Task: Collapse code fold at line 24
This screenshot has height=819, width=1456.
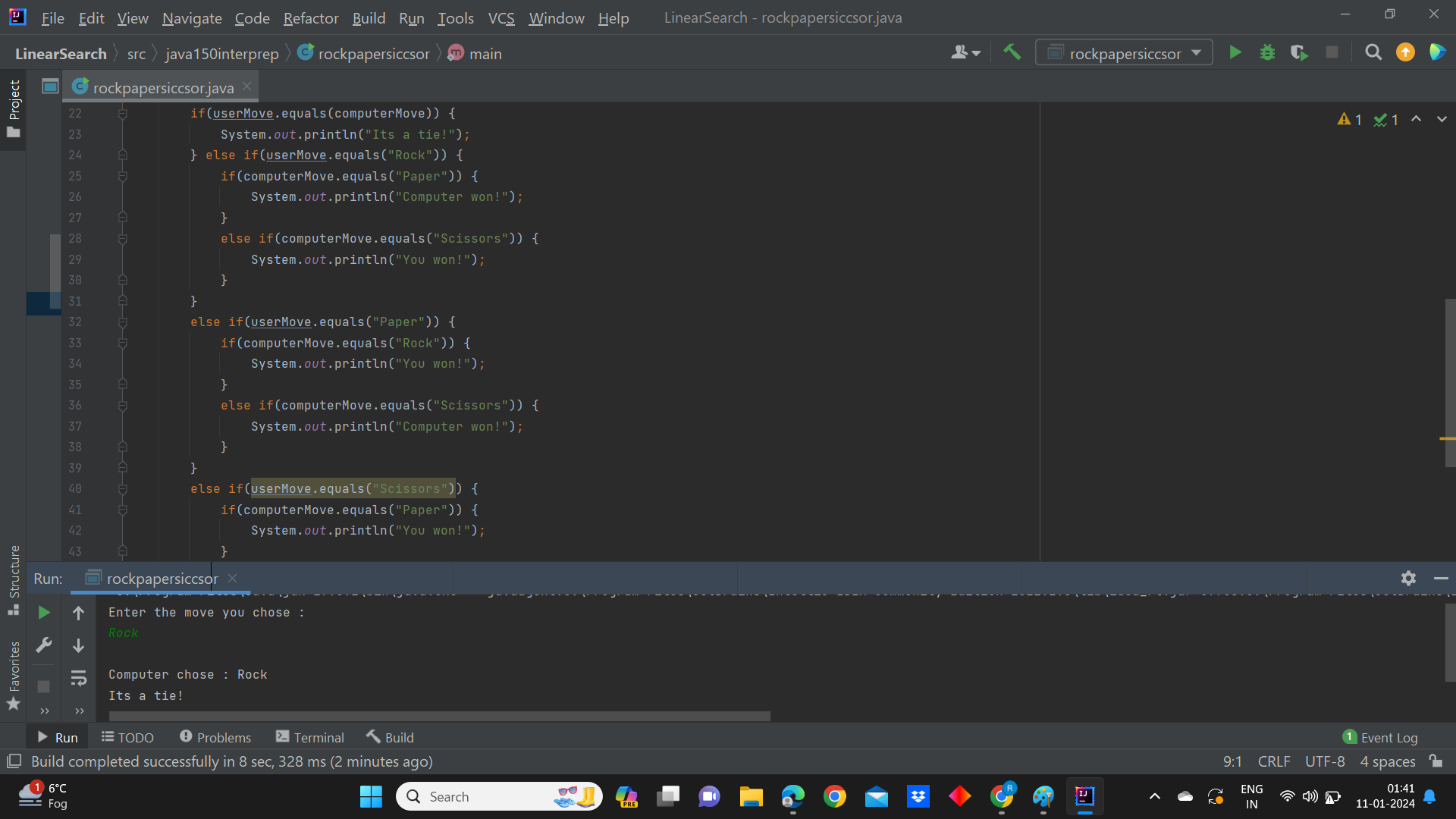Action: point(122,155)
